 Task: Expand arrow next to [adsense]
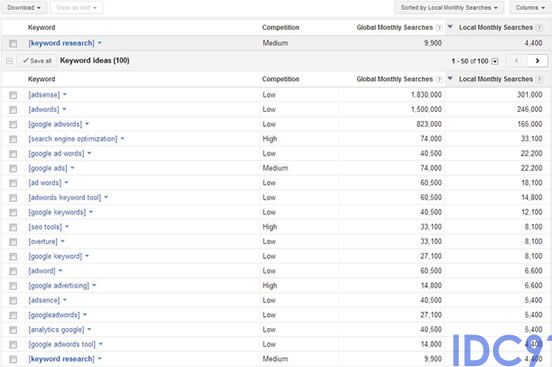click(x=65, y=94)
